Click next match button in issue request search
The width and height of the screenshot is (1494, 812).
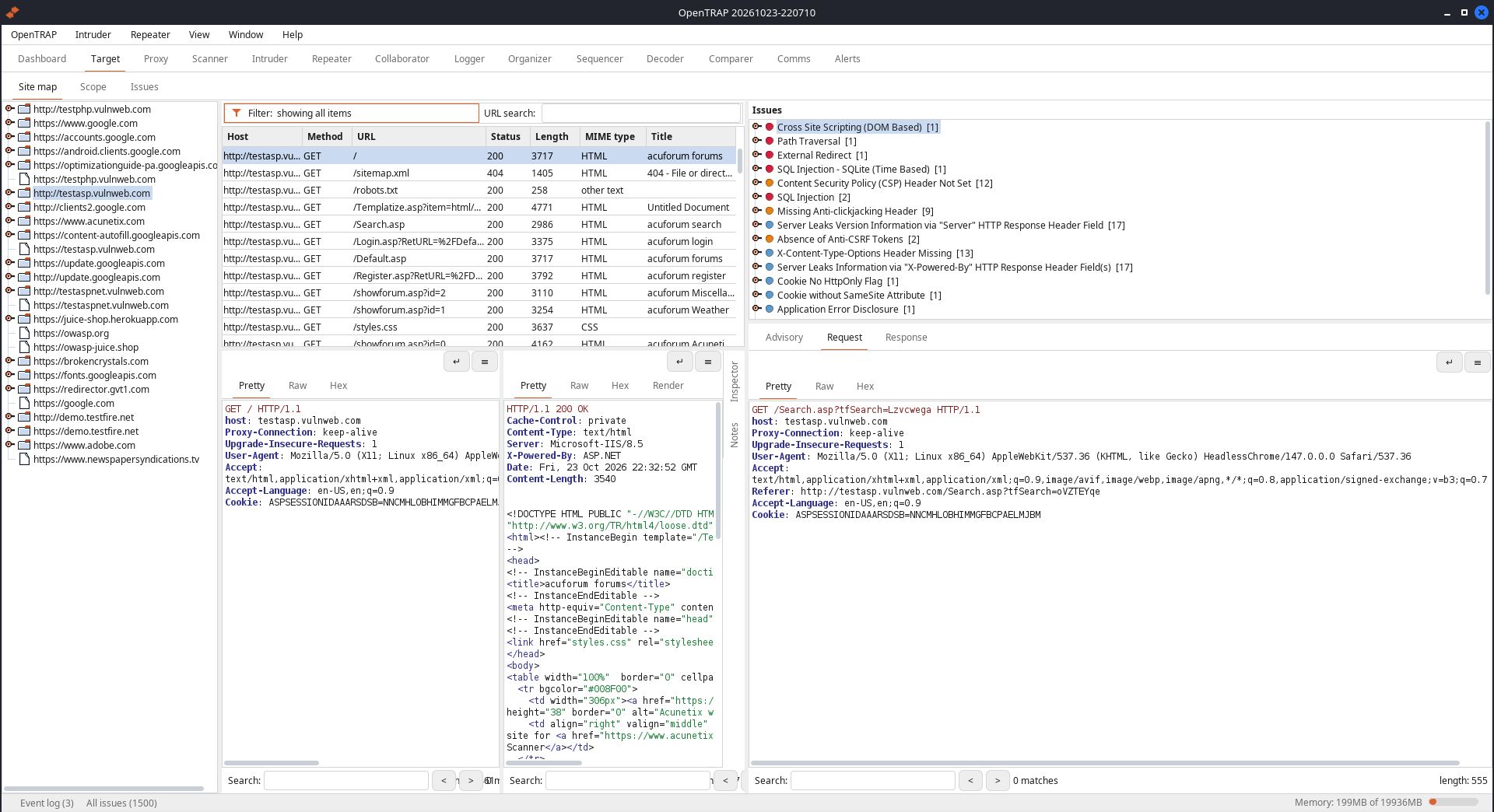[x=998, y=780]
